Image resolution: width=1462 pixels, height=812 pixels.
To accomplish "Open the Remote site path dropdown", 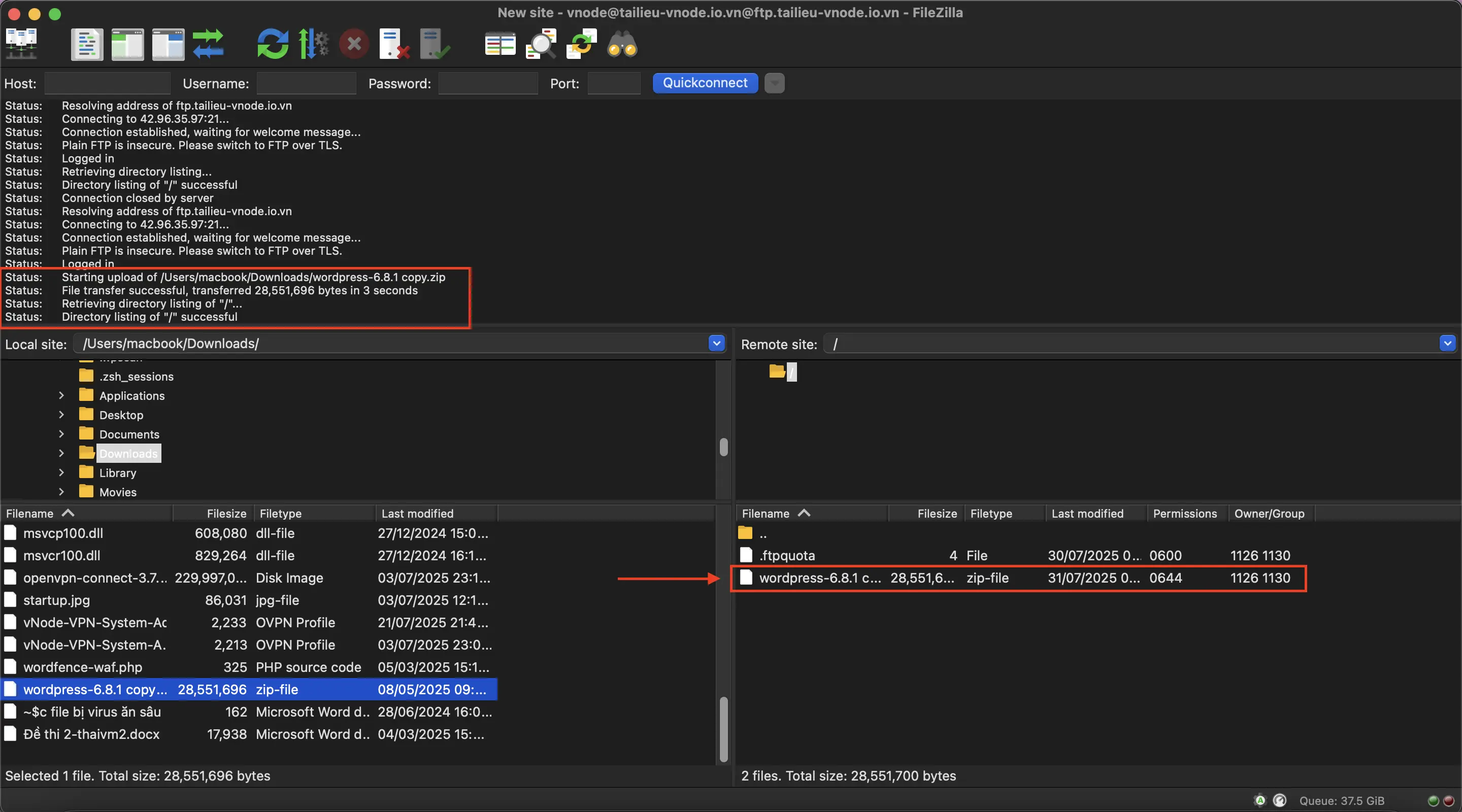I will click(x=1447, y=343).
